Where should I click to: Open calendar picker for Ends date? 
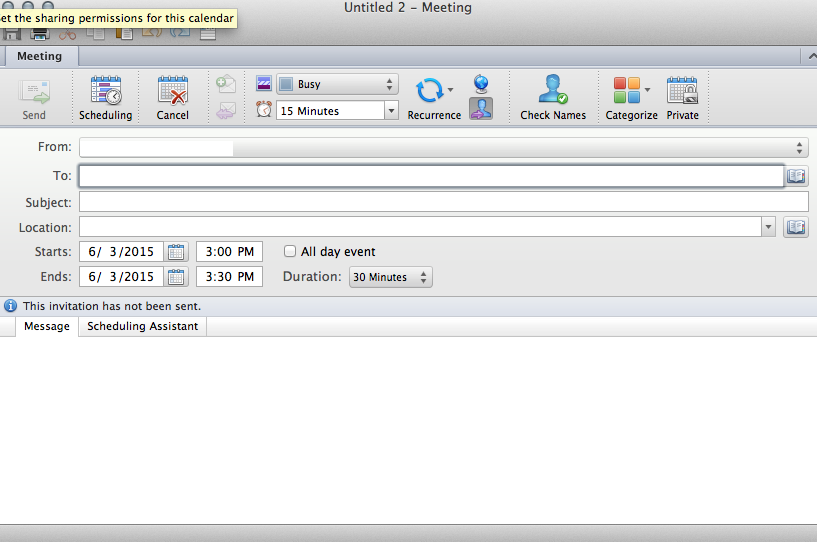coord(176,277)
